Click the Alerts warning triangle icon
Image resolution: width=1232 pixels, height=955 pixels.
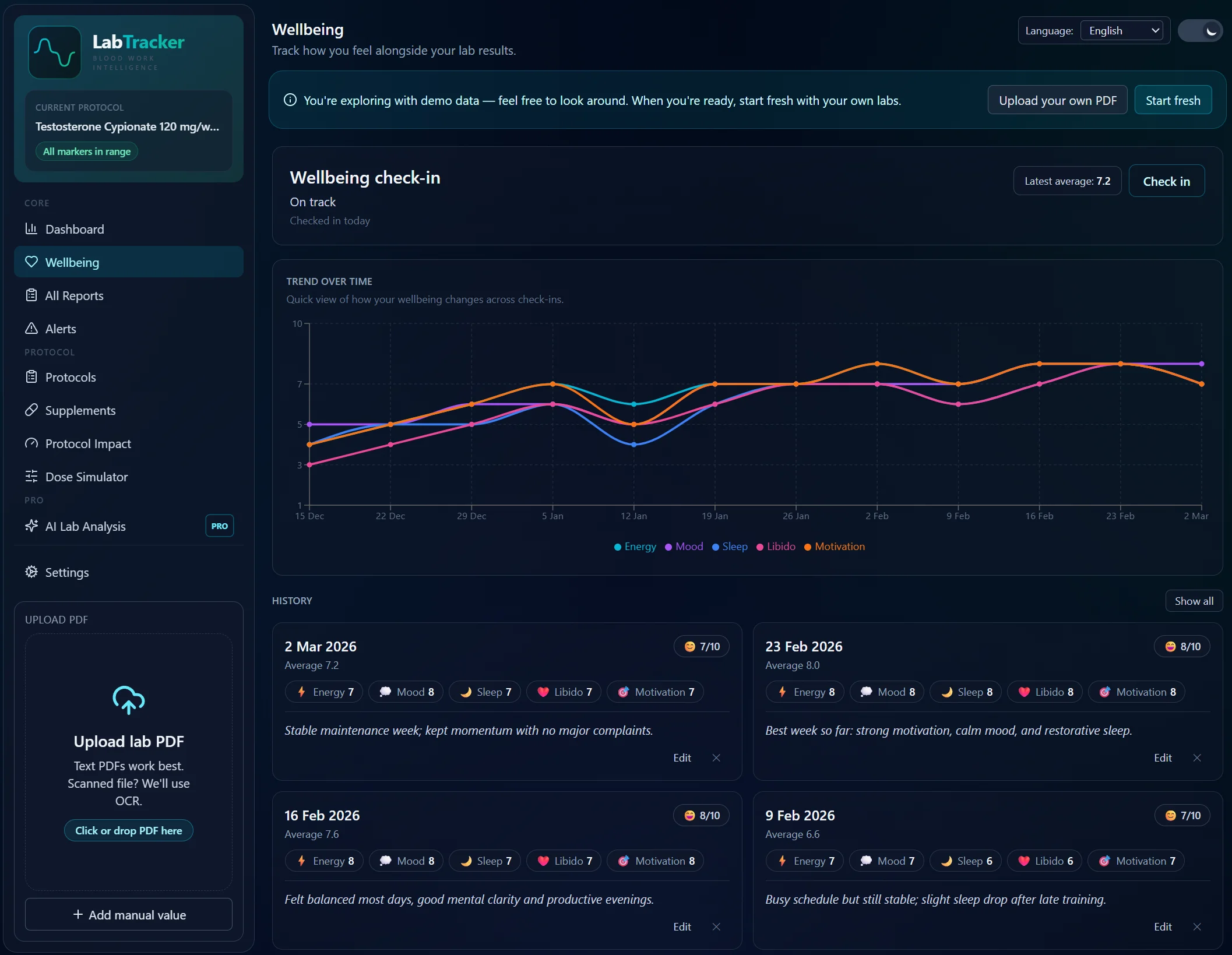(x=31, y=329)
